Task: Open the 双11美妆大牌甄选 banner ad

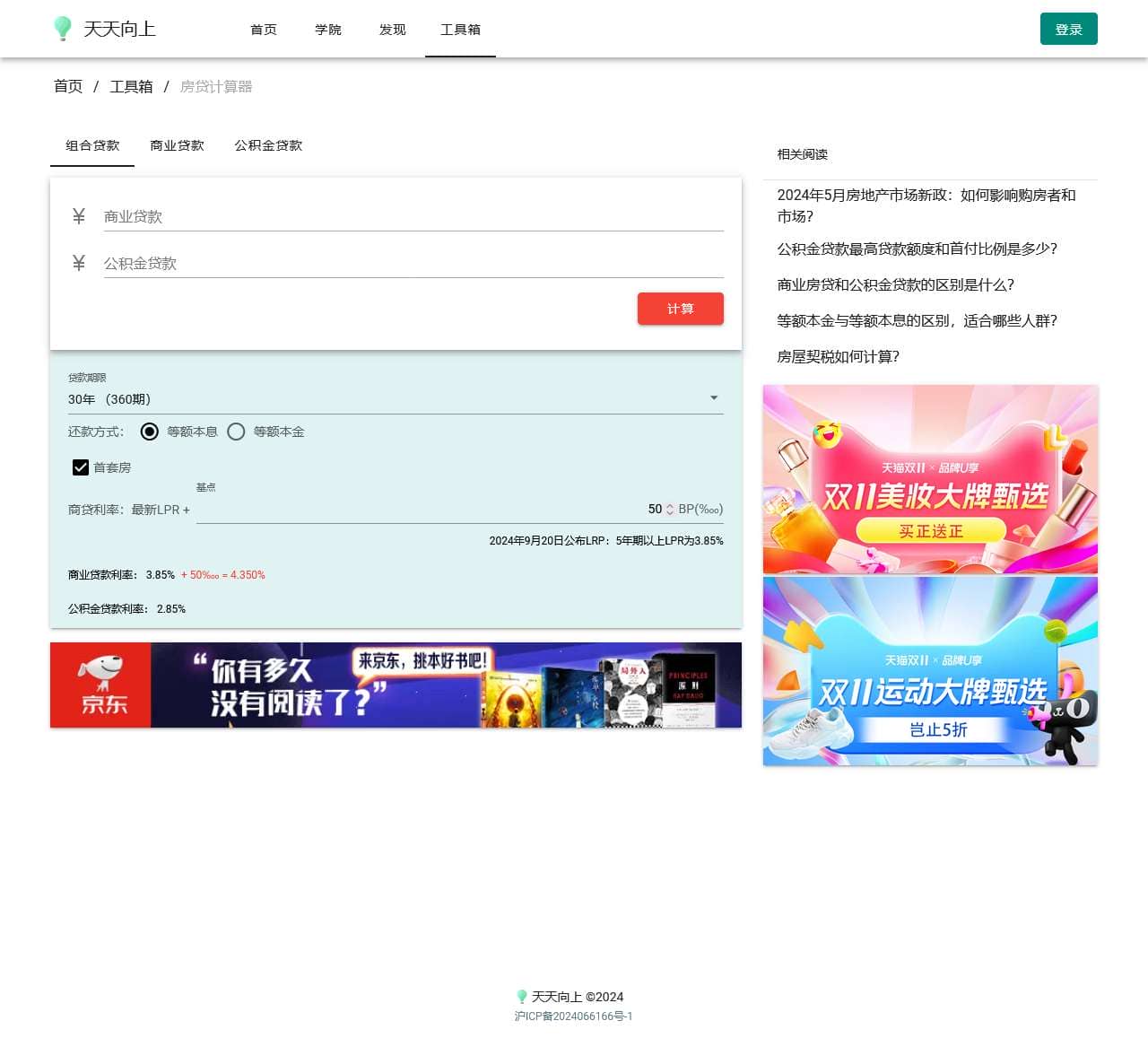Action: 930,479
